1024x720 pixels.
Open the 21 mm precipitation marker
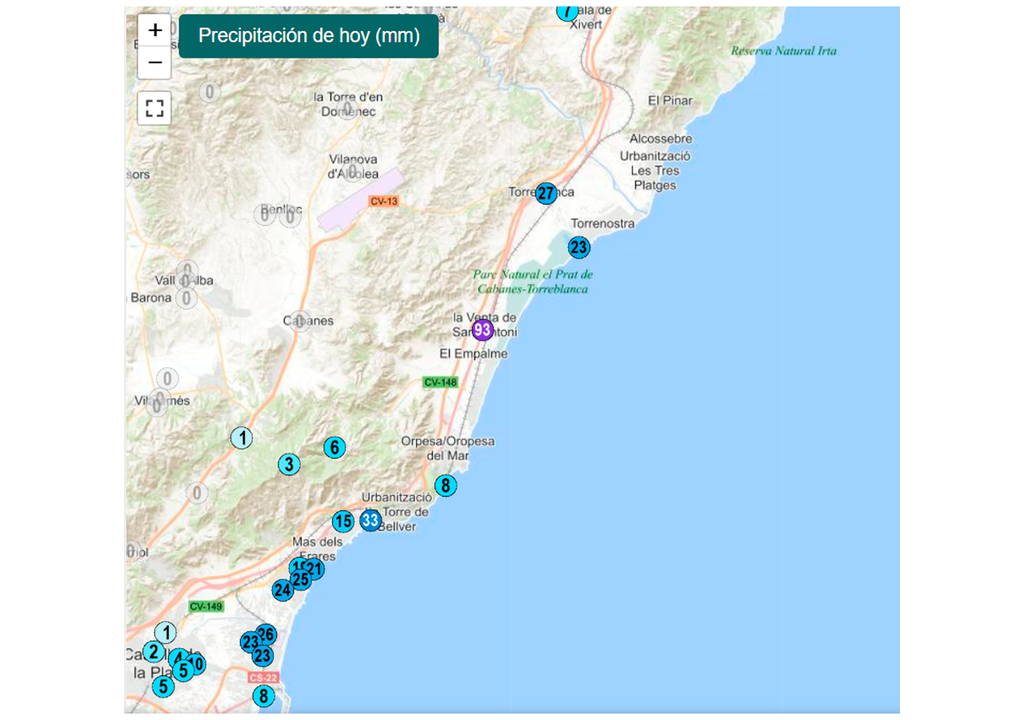pos(315,569)
